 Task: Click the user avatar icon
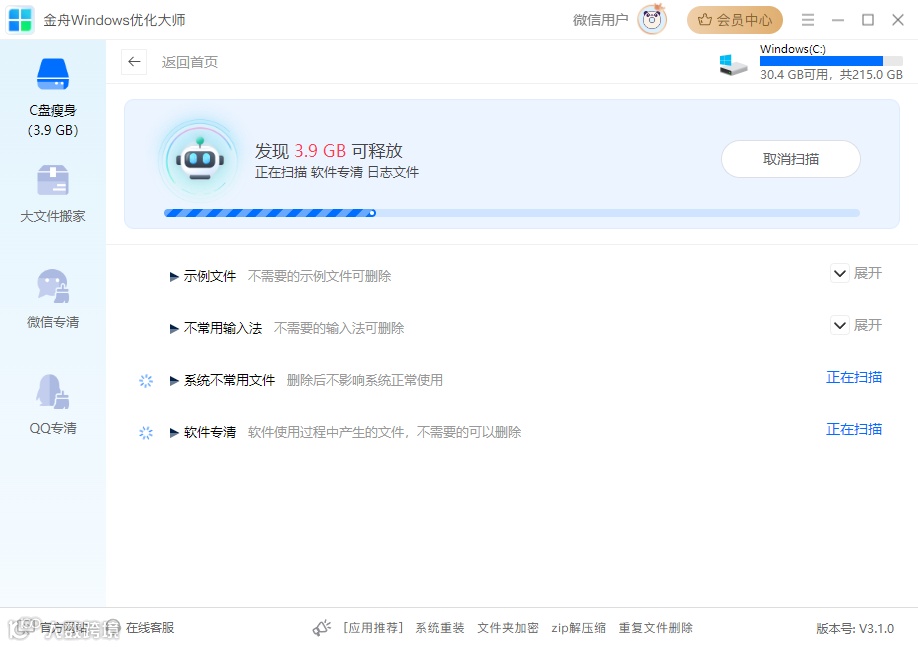click(x=652, y=20)
